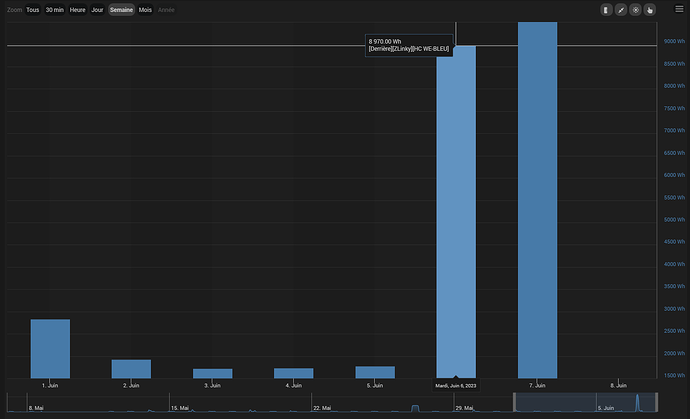The width and height of the screenshot is (690, 419).
Task: Click the 3. Juin bar
Action: (213, 373)
